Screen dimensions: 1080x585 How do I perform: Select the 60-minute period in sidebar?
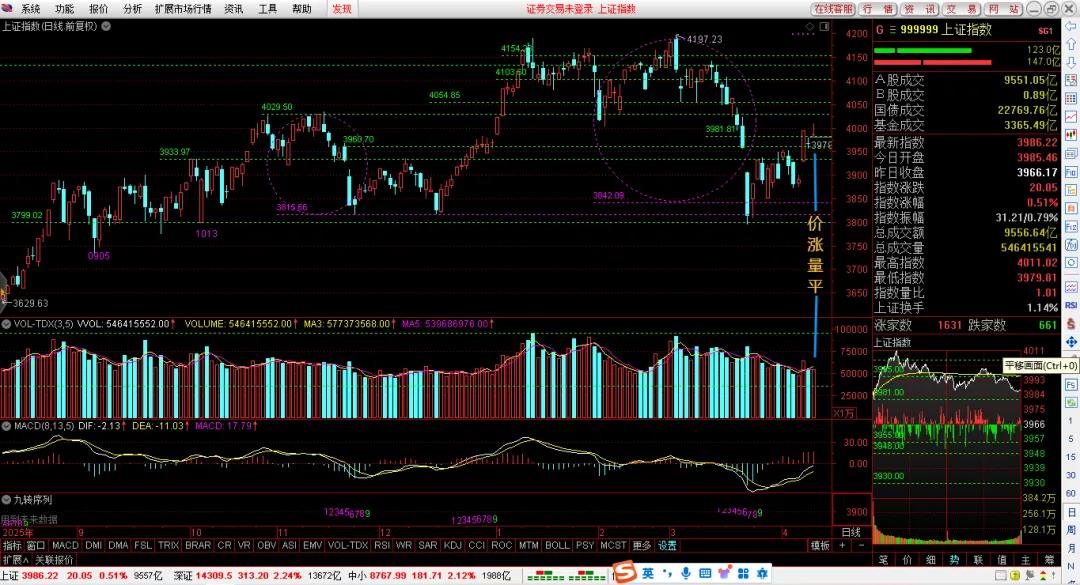[x=1071, y=493]
